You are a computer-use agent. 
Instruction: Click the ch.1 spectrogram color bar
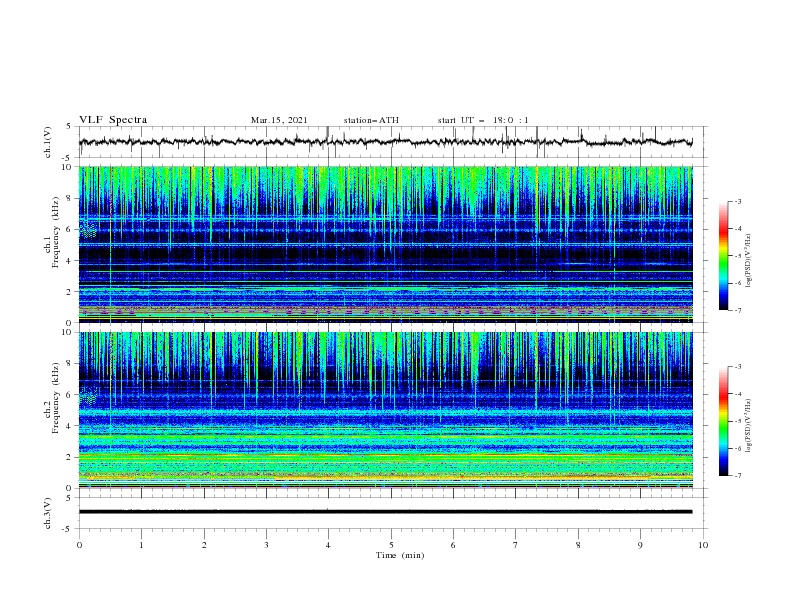(x=723, y=256)
